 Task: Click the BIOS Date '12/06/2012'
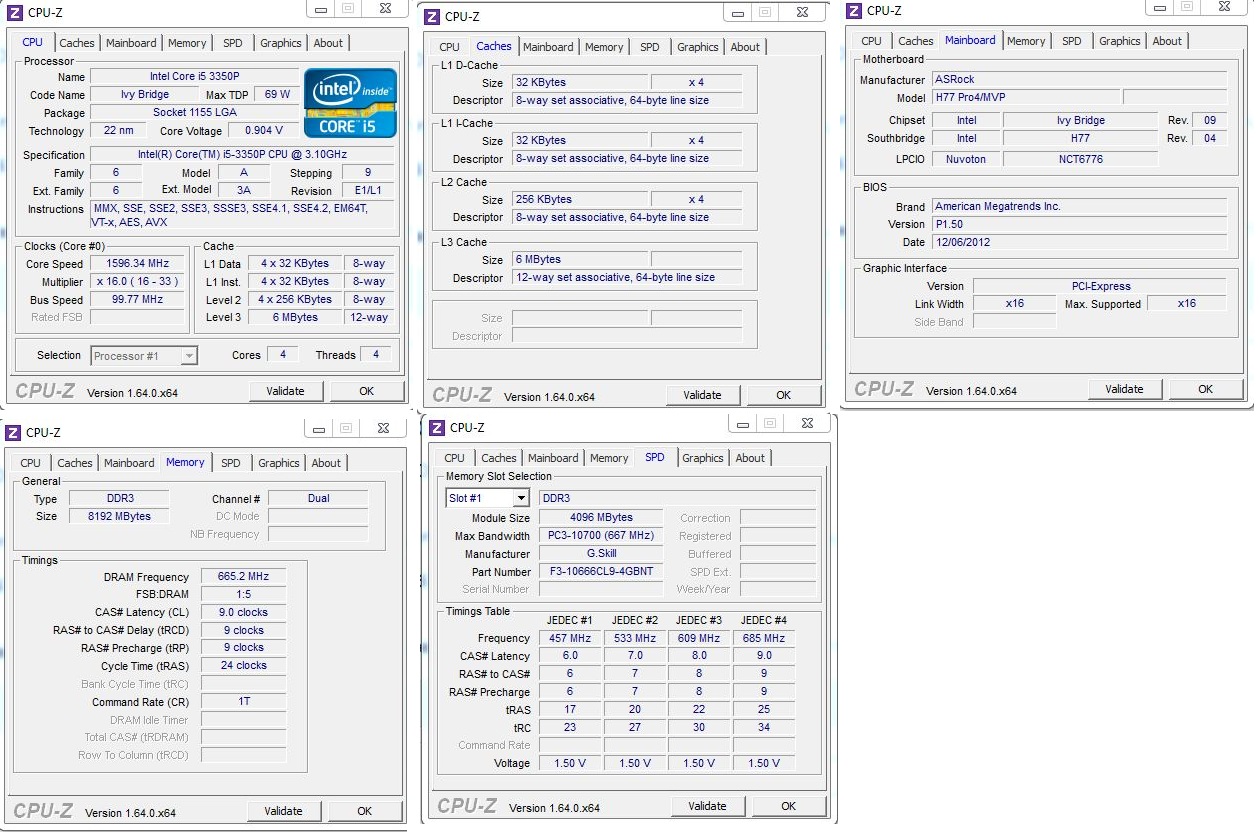coord(1078,242)
